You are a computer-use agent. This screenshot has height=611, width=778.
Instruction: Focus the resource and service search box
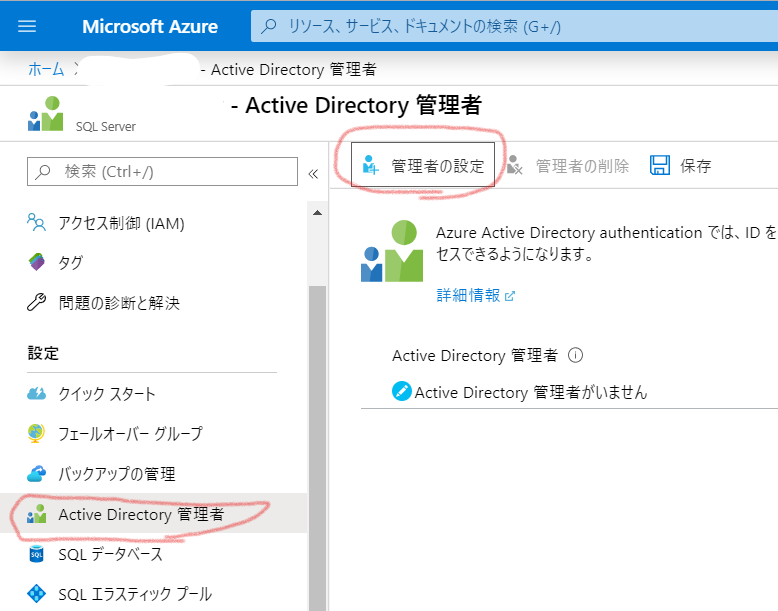514,26
